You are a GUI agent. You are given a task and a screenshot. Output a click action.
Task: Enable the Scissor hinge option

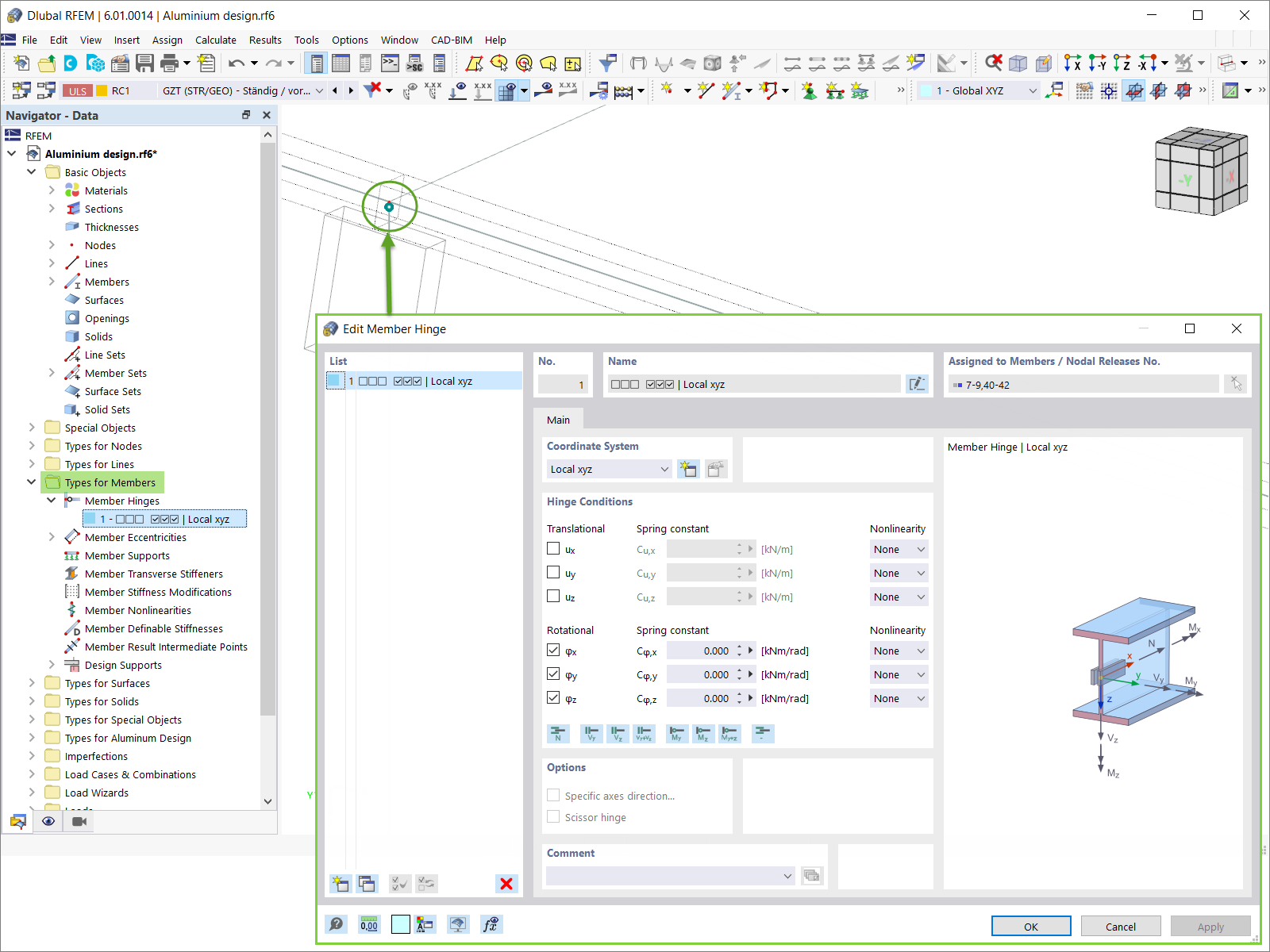553,816
